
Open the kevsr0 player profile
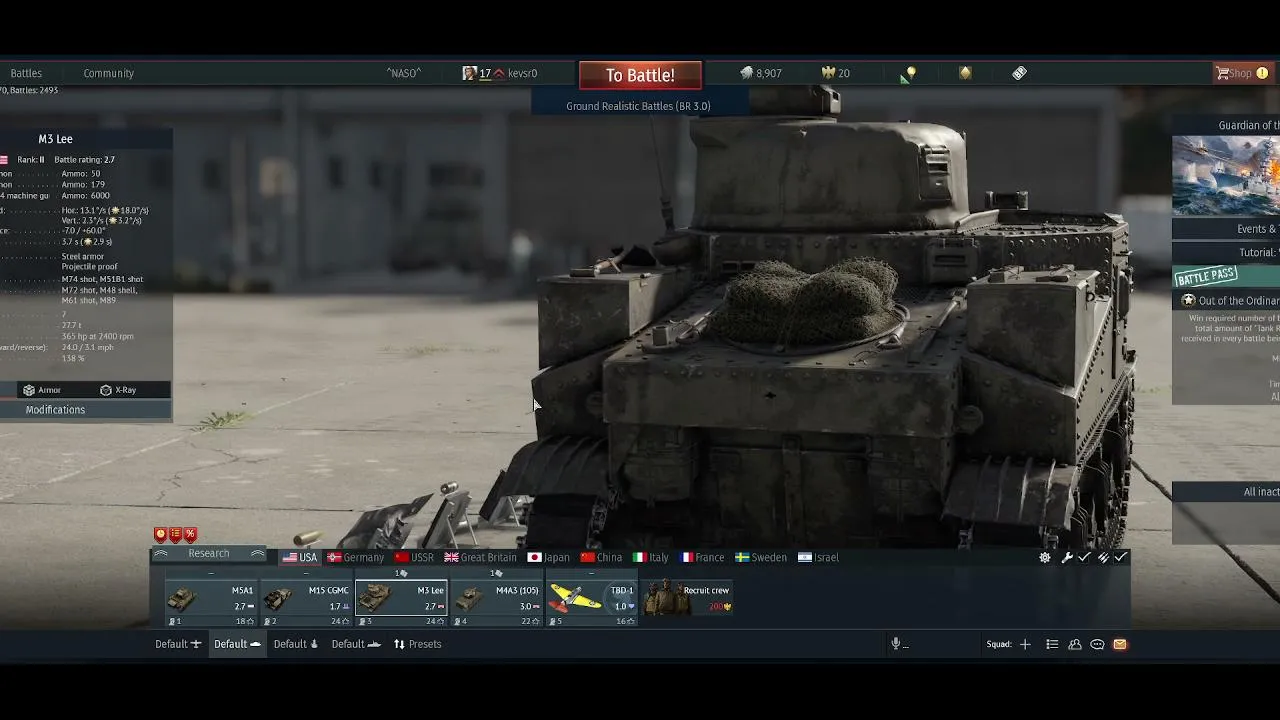pyautogui.click(x=500, y=73)
